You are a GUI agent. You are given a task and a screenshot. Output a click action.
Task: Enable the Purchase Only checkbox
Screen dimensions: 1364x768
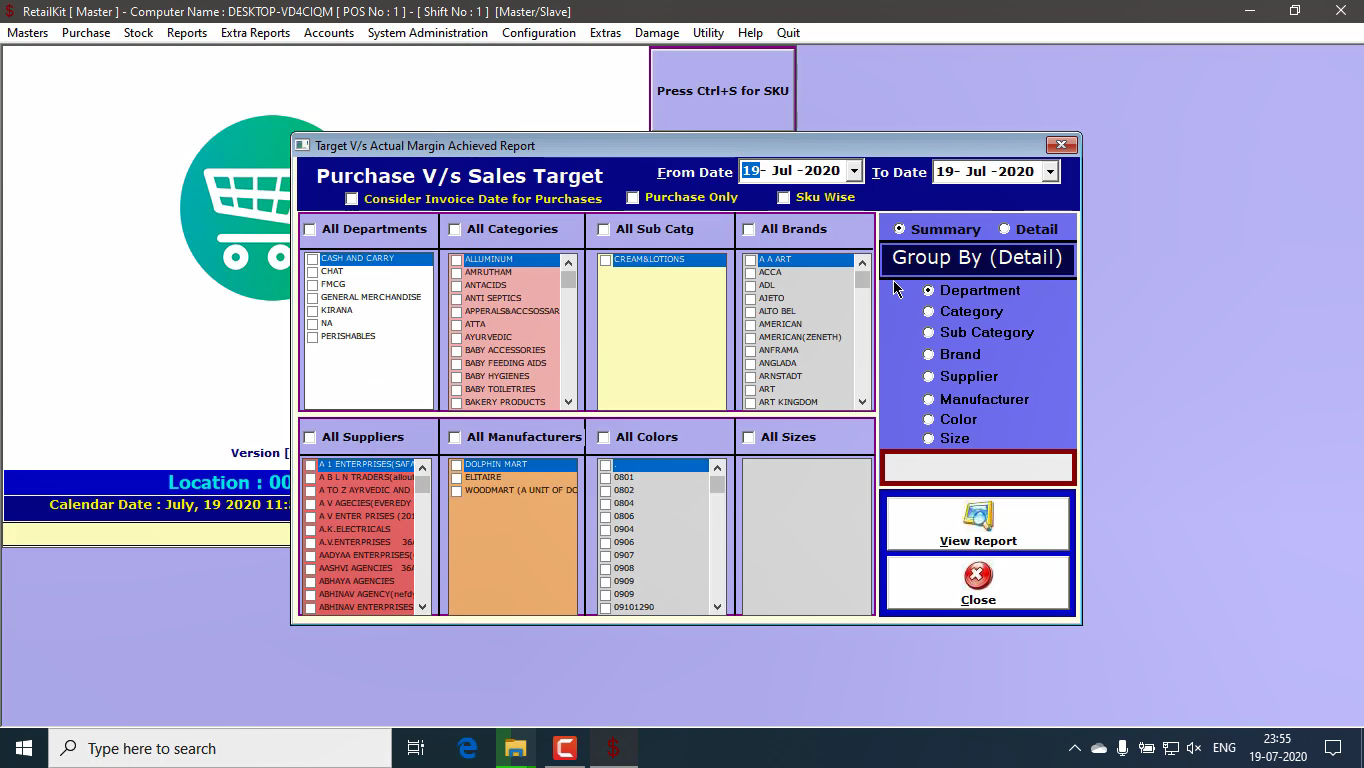click(x=633, y=198)
